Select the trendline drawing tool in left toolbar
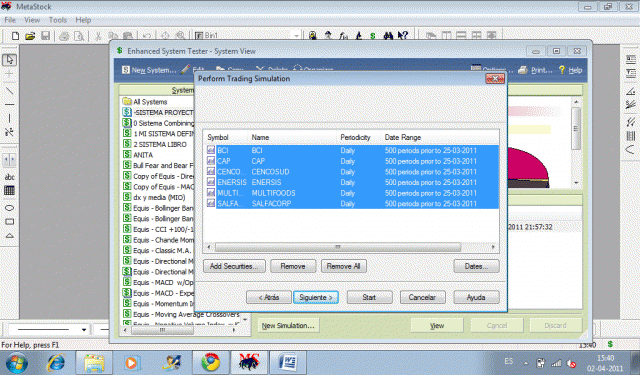640x375 pixels. coord(9,90)
